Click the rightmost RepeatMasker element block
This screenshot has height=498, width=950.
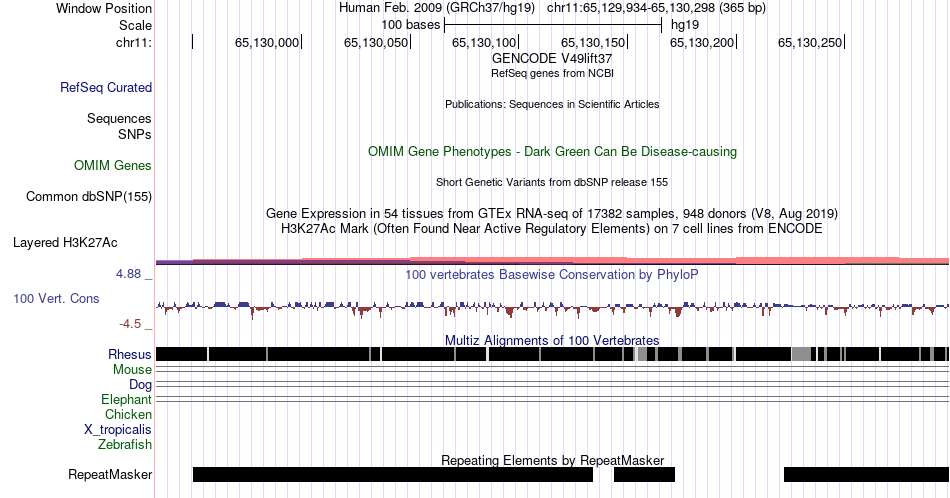(866, 474)
